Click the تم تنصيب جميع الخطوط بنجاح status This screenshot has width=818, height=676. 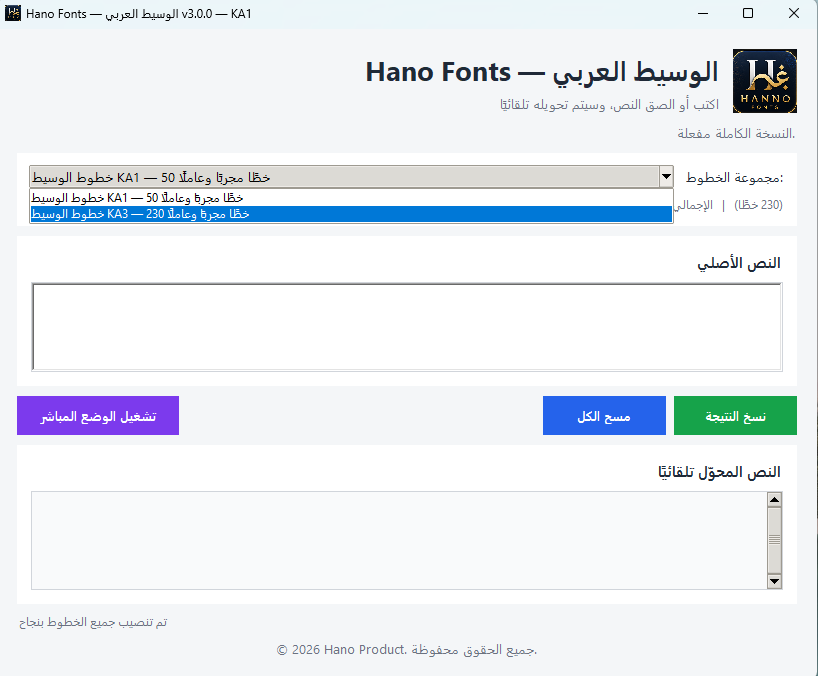pyautogui.click(x=93, y=622)
